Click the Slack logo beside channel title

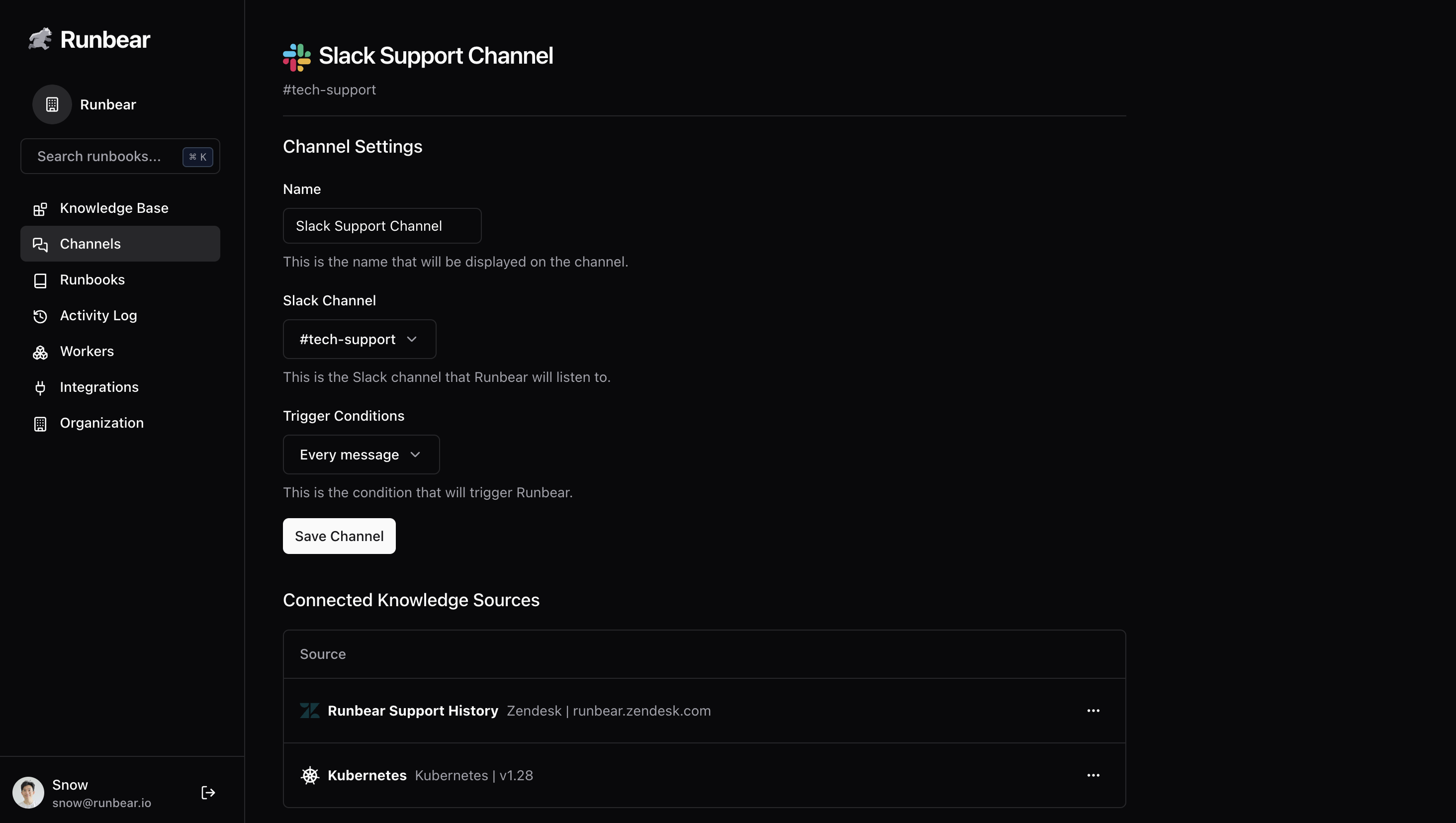coord(297,57)
